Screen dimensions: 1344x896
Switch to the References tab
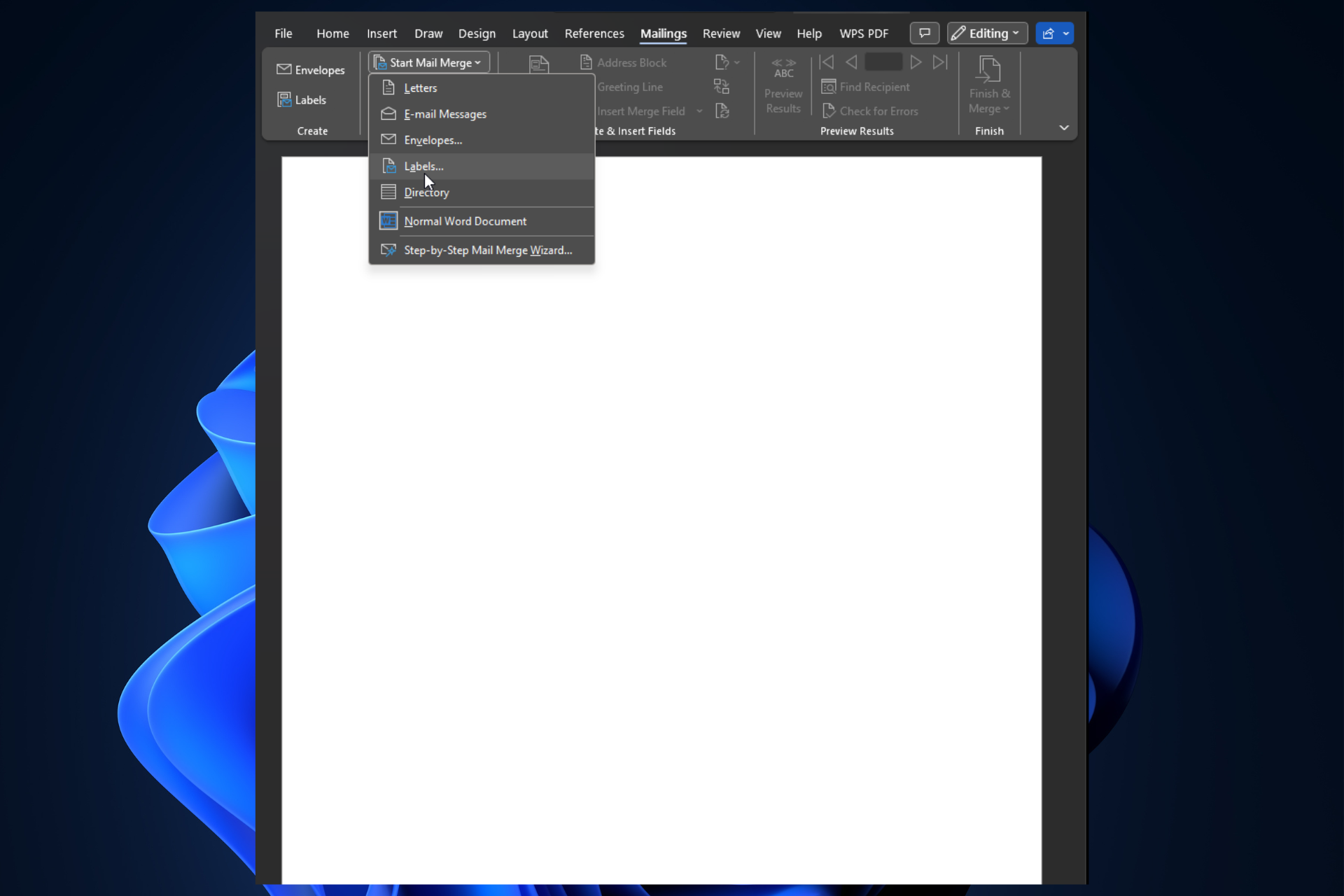point(594,33)
